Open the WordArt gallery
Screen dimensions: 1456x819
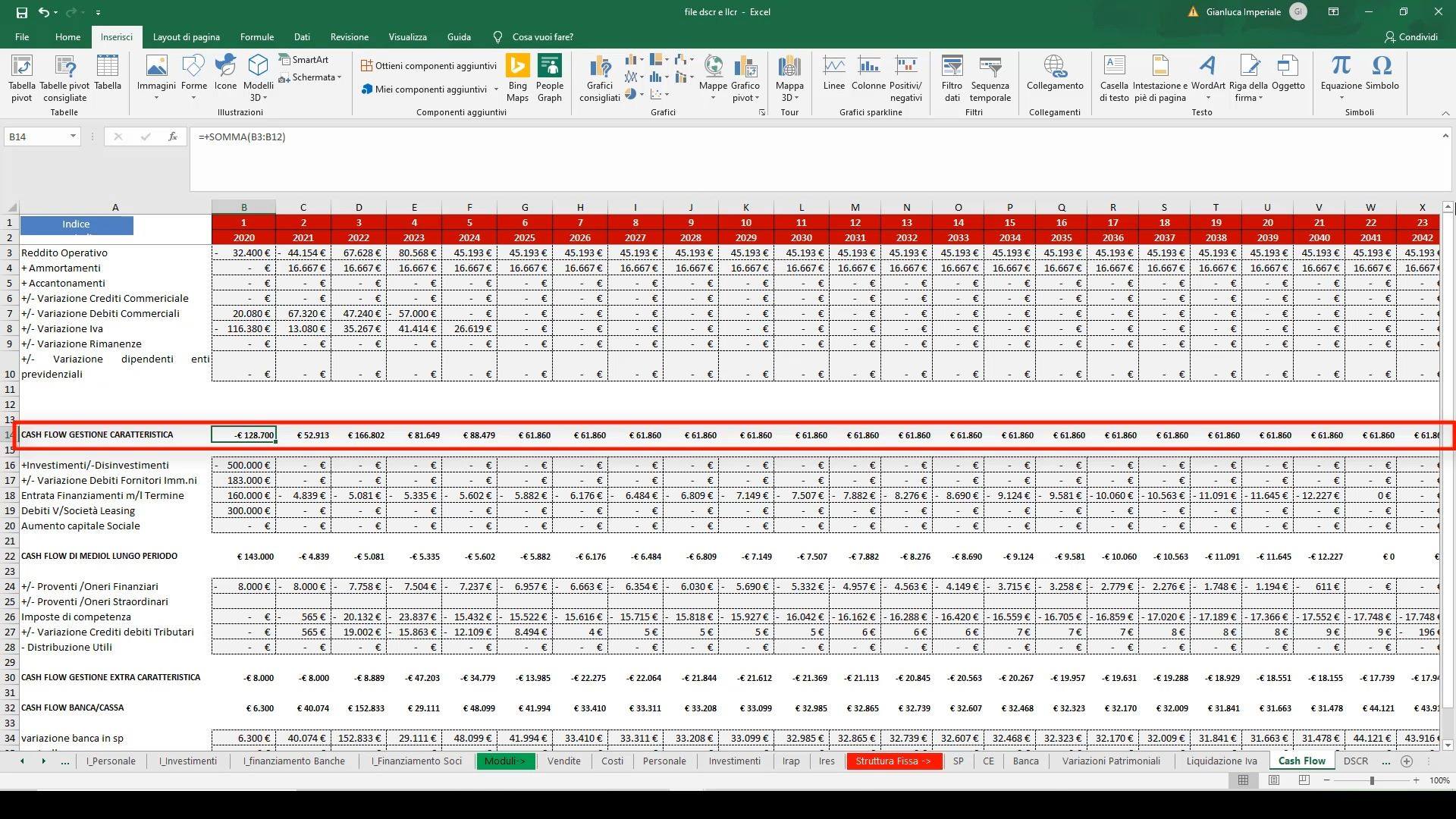(x=1208, y=78)
